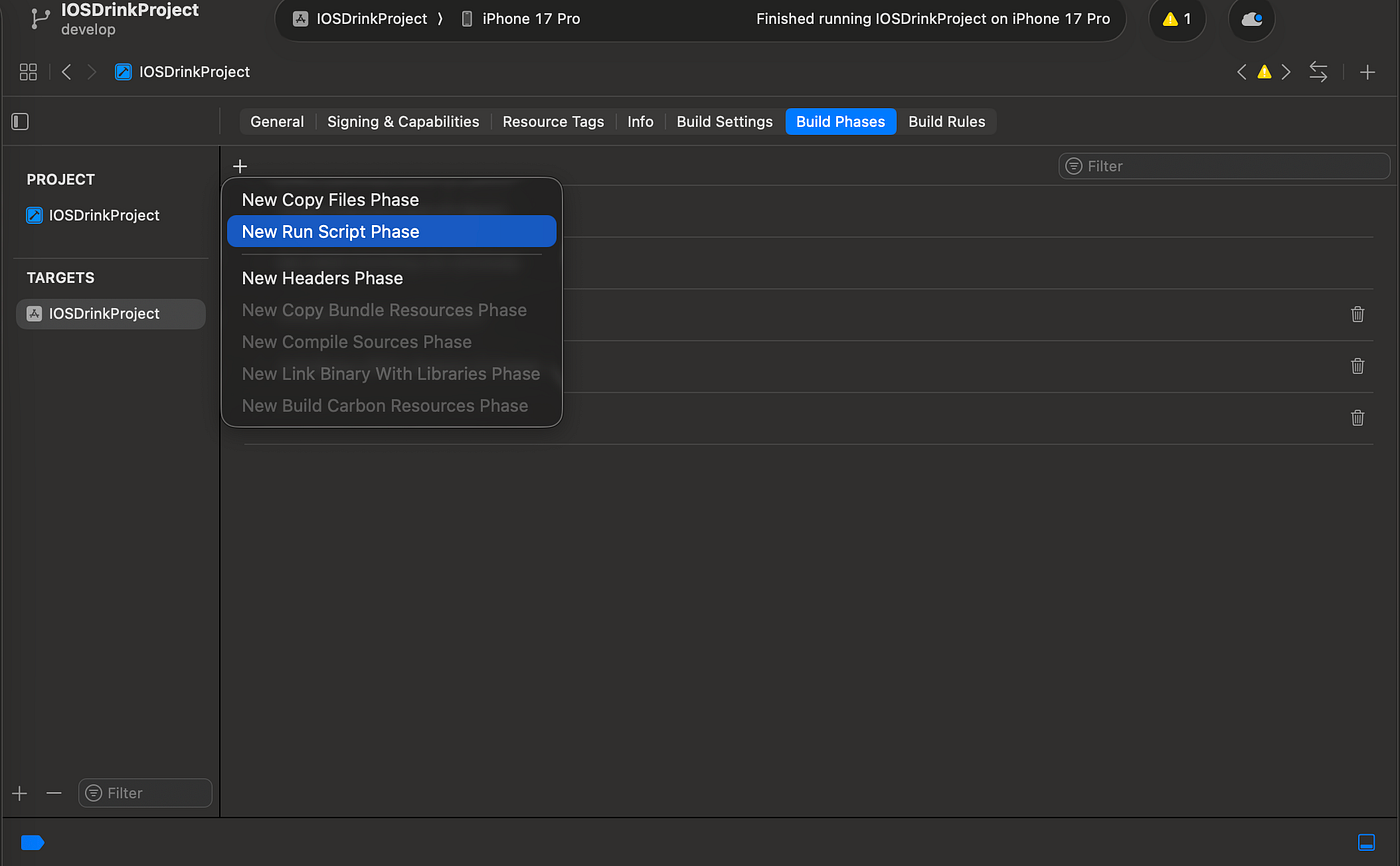The height and width of the screenshot is (866, 1400).
Task: Click the filter icon in build phases filter
Action: coord(1074,166)
